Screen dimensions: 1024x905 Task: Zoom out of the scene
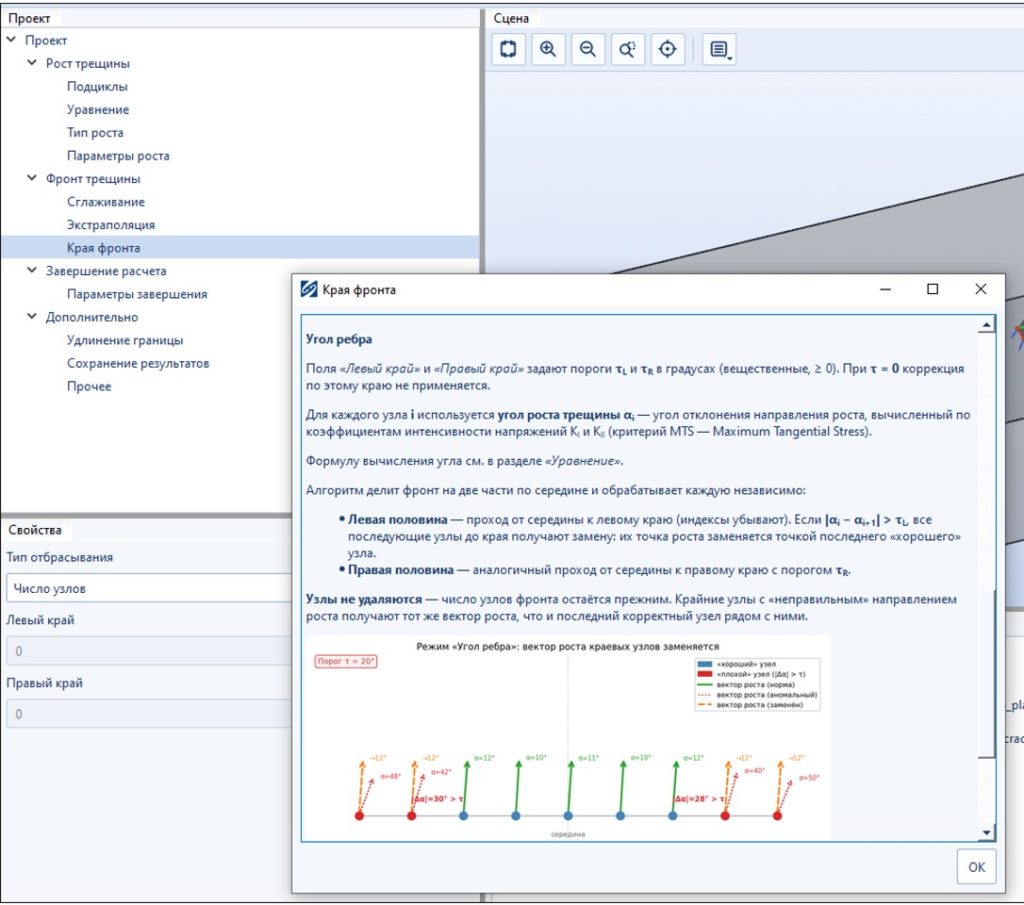click(x=588, y=49)
